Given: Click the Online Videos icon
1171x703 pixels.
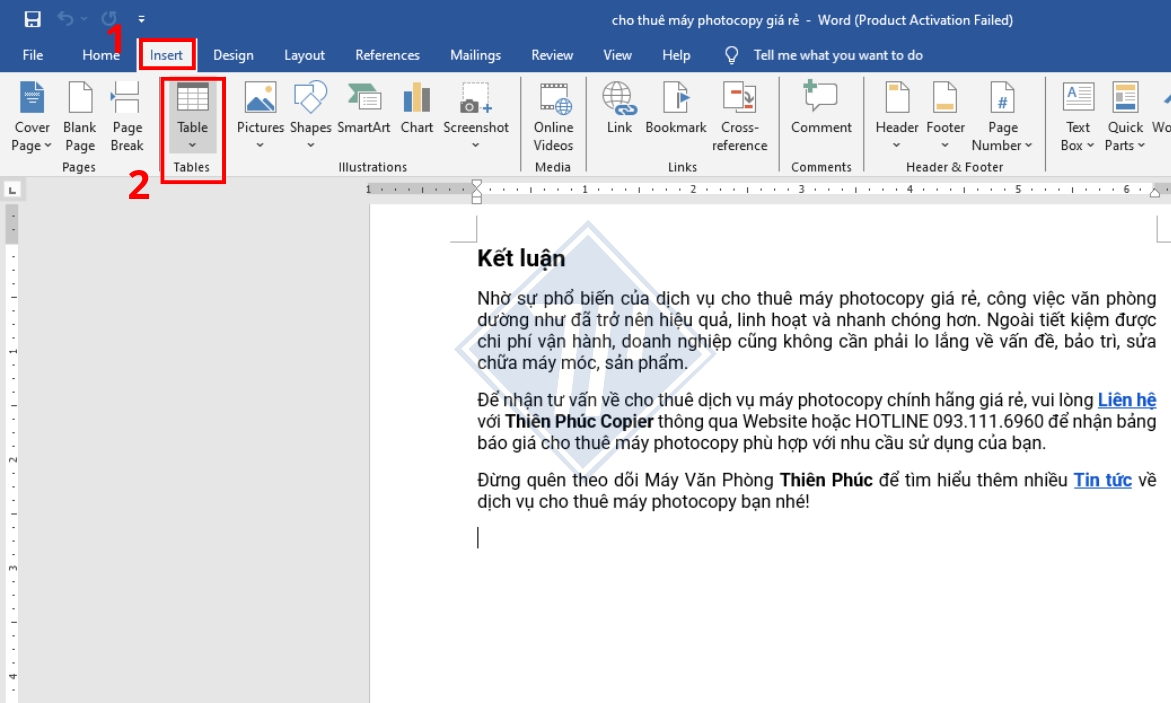Looking at the screenshot, I should coord(554,116).
